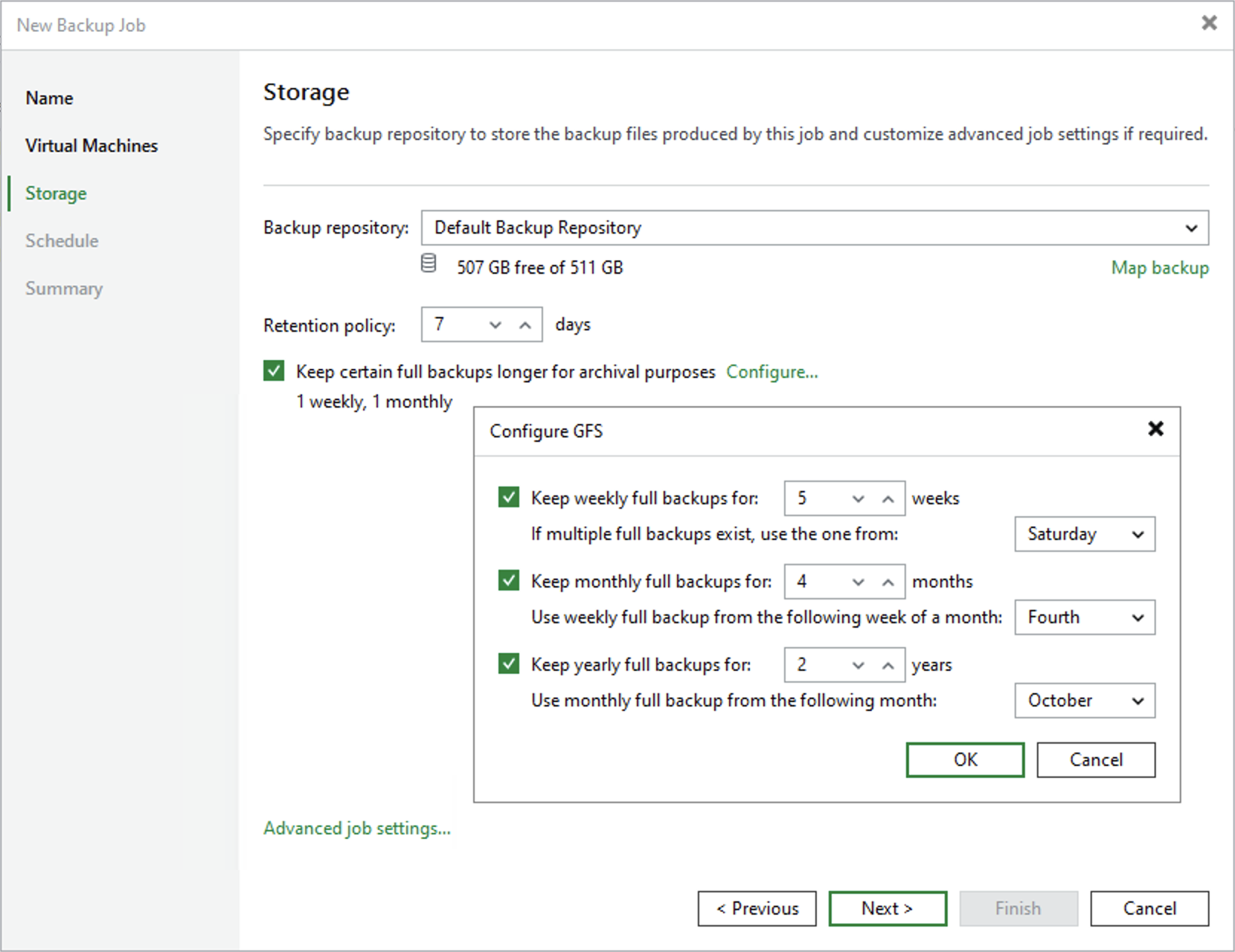Toggle Keep yearly full backups checkbox
The width and height of the screenshot is (1235, 952).
(509, 663)
